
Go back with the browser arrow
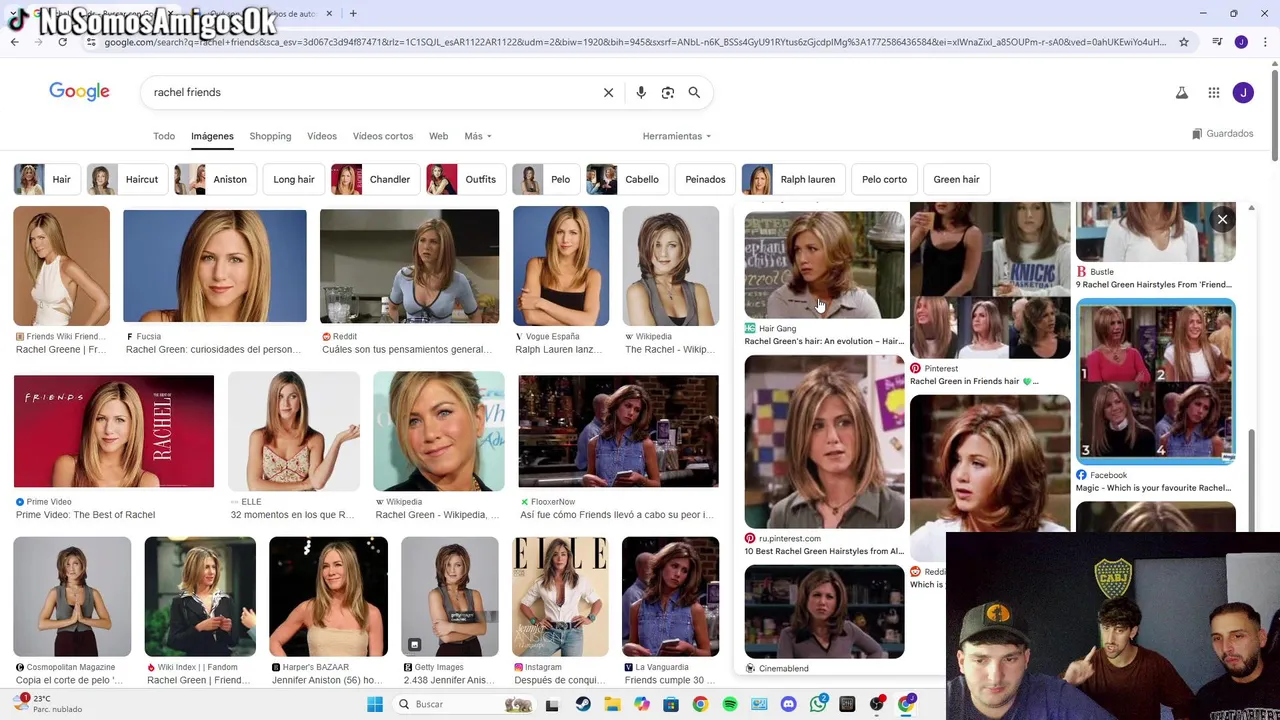click(x=14, y=42)
